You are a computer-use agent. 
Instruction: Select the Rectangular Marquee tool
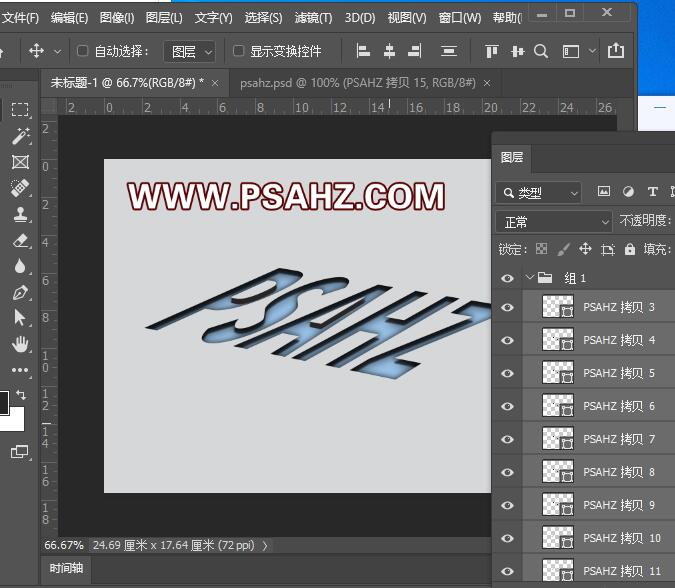tap(20, 110)
